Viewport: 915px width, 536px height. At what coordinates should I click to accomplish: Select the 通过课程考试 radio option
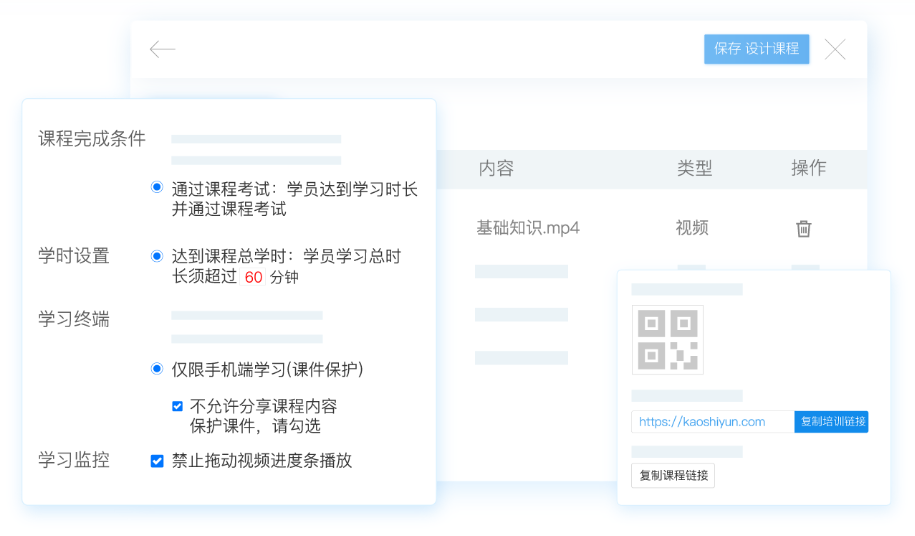point(157,187)
